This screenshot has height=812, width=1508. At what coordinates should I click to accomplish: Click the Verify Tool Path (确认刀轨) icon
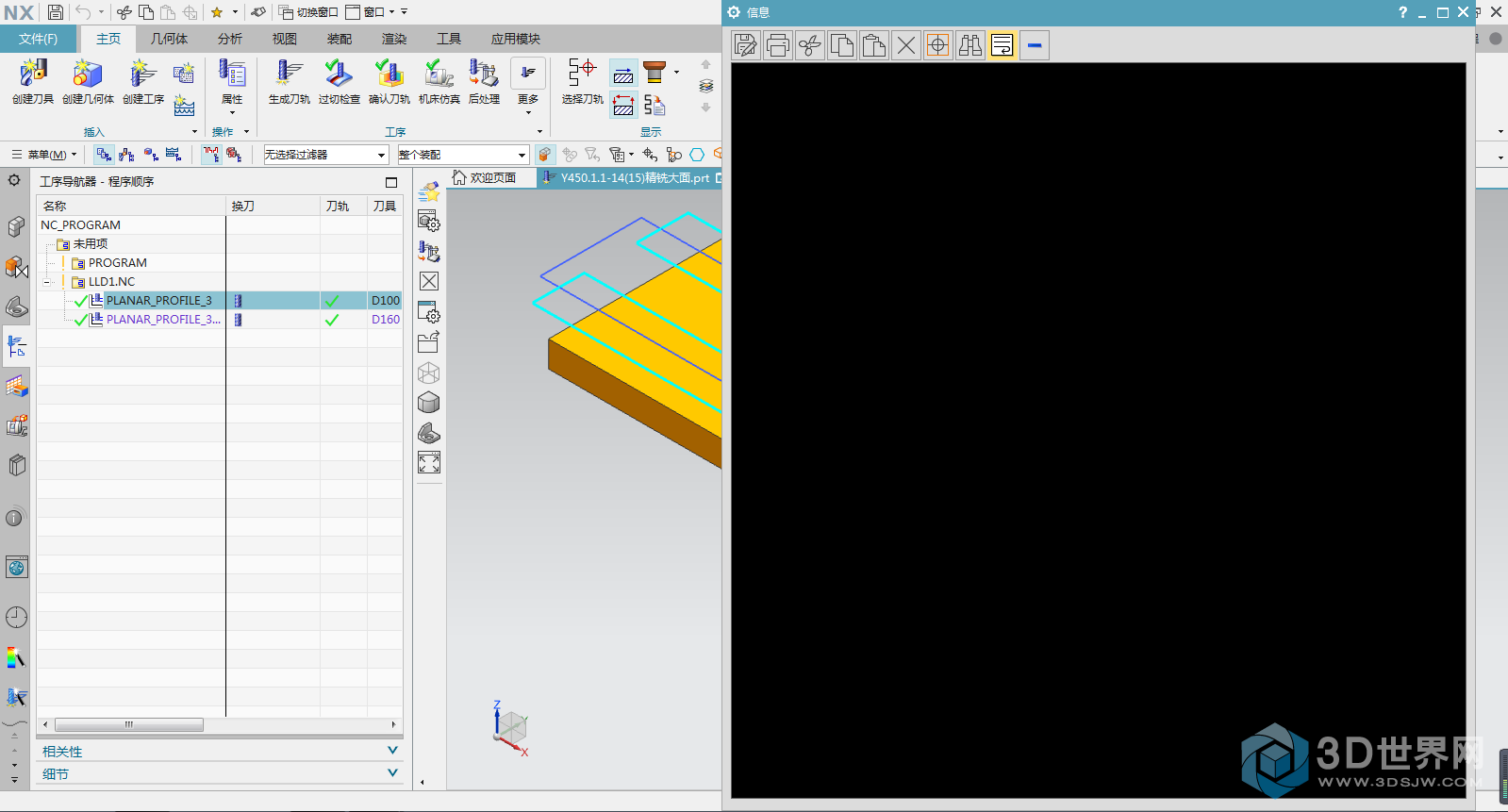pos(389,75)
